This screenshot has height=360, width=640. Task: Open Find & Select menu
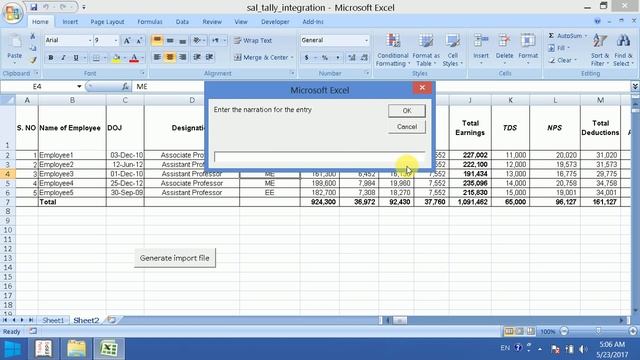(623, 51)
